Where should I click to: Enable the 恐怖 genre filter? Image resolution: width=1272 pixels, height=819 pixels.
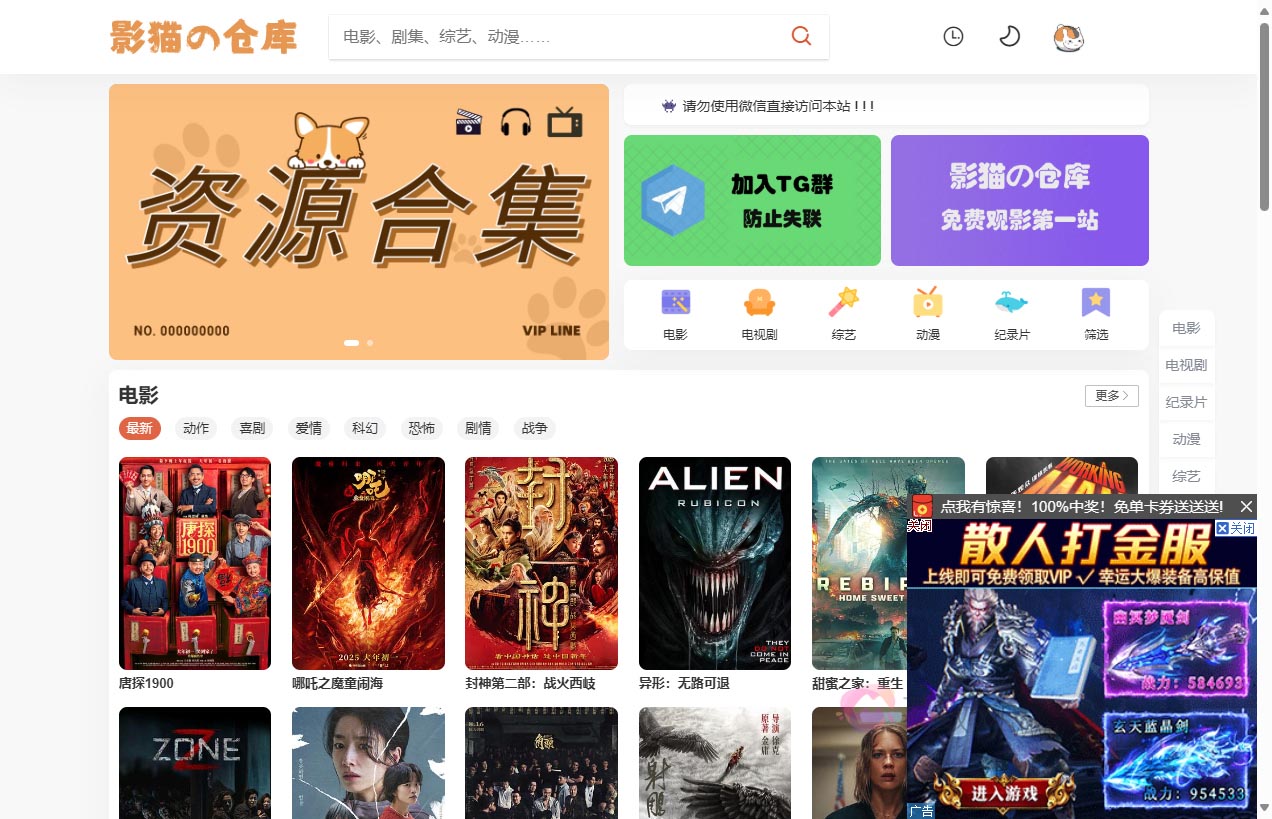point(421,428)
